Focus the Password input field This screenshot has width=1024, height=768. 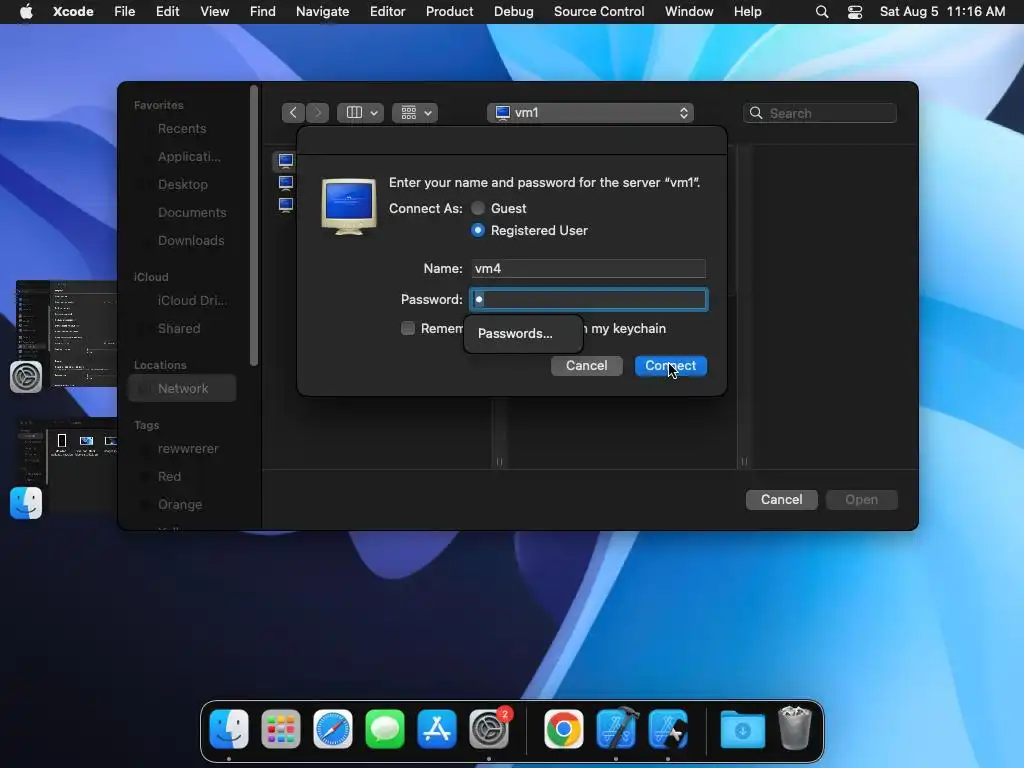pos(588,299)
